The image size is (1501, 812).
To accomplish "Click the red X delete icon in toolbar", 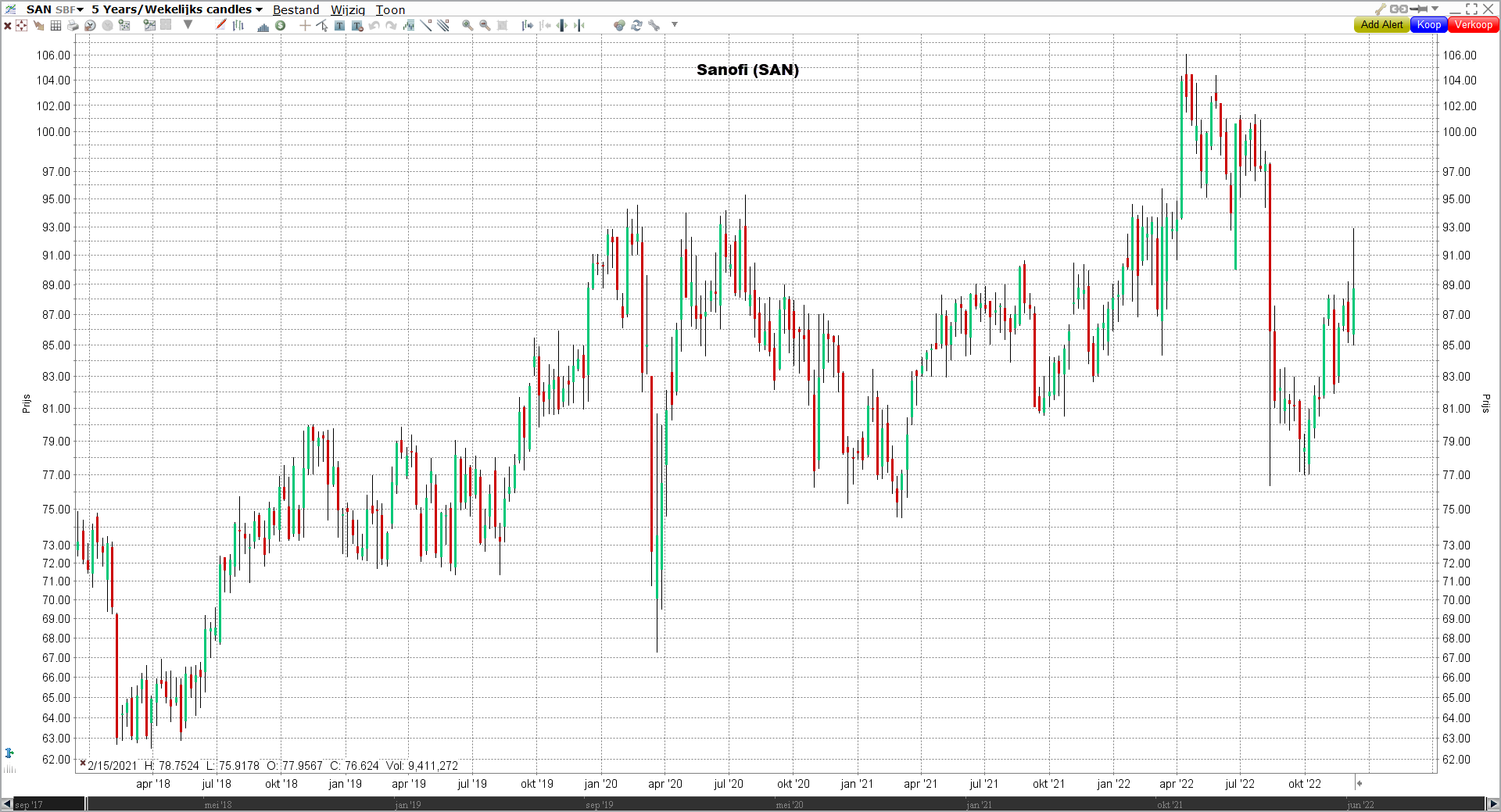I will [8, 26].
